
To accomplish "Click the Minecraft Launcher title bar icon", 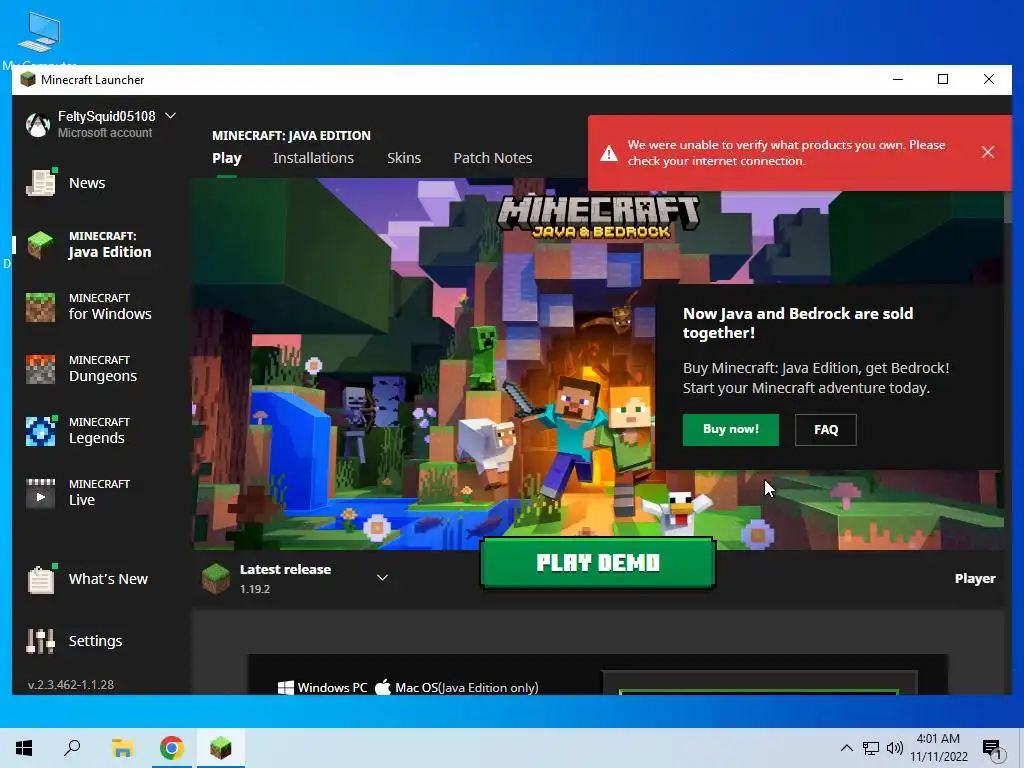I will tap(27, 80).
